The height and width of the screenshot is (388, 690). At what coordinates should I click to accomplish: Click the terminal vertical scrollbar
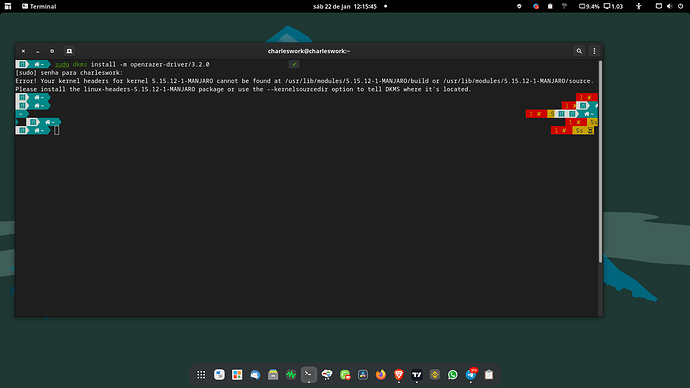pos(600,162)
